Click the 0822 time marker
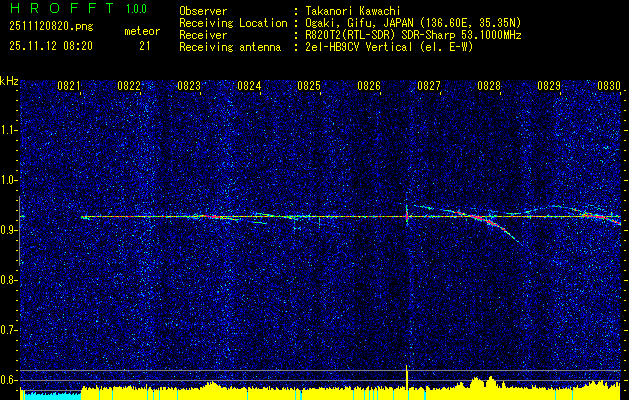 (x=129, y=86)
